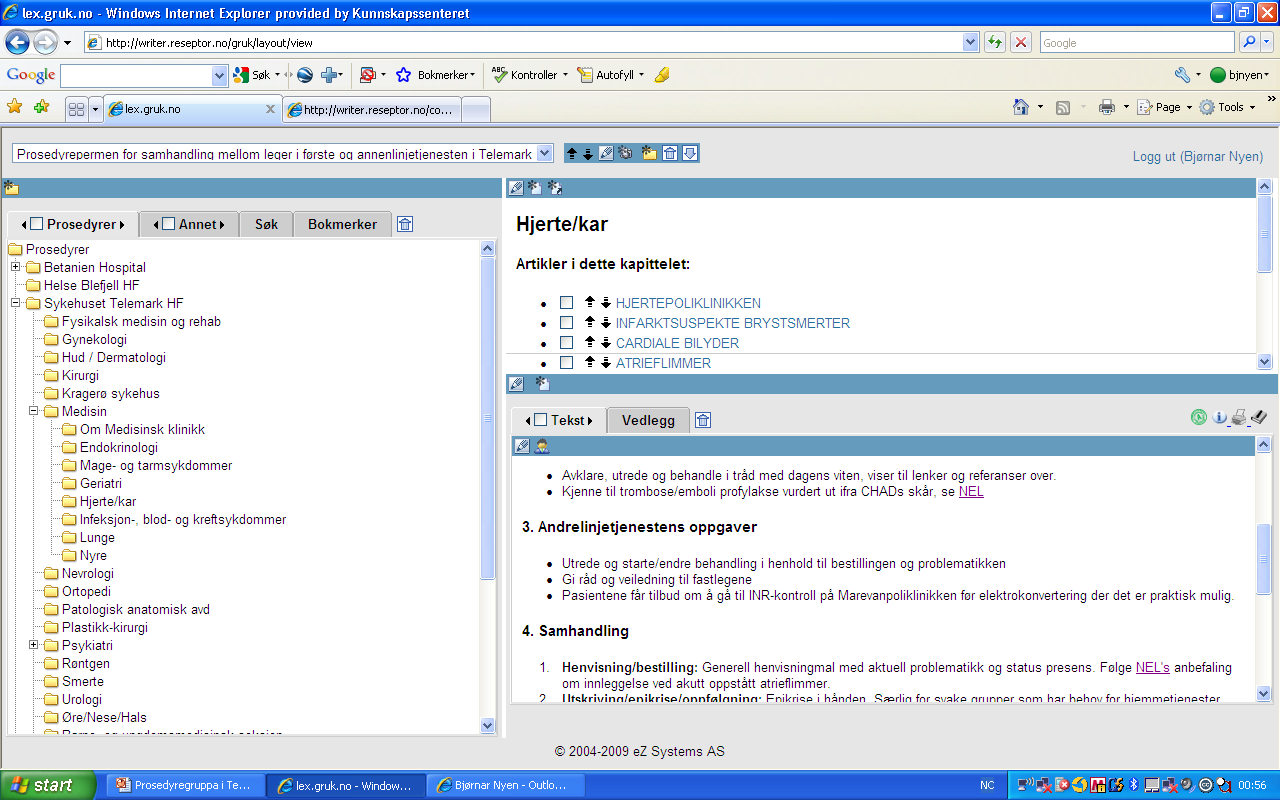Tick the ATRIEFLIMMER checkbox
The width and height of the screenshot is (1280, 800).
click(566, 363)
